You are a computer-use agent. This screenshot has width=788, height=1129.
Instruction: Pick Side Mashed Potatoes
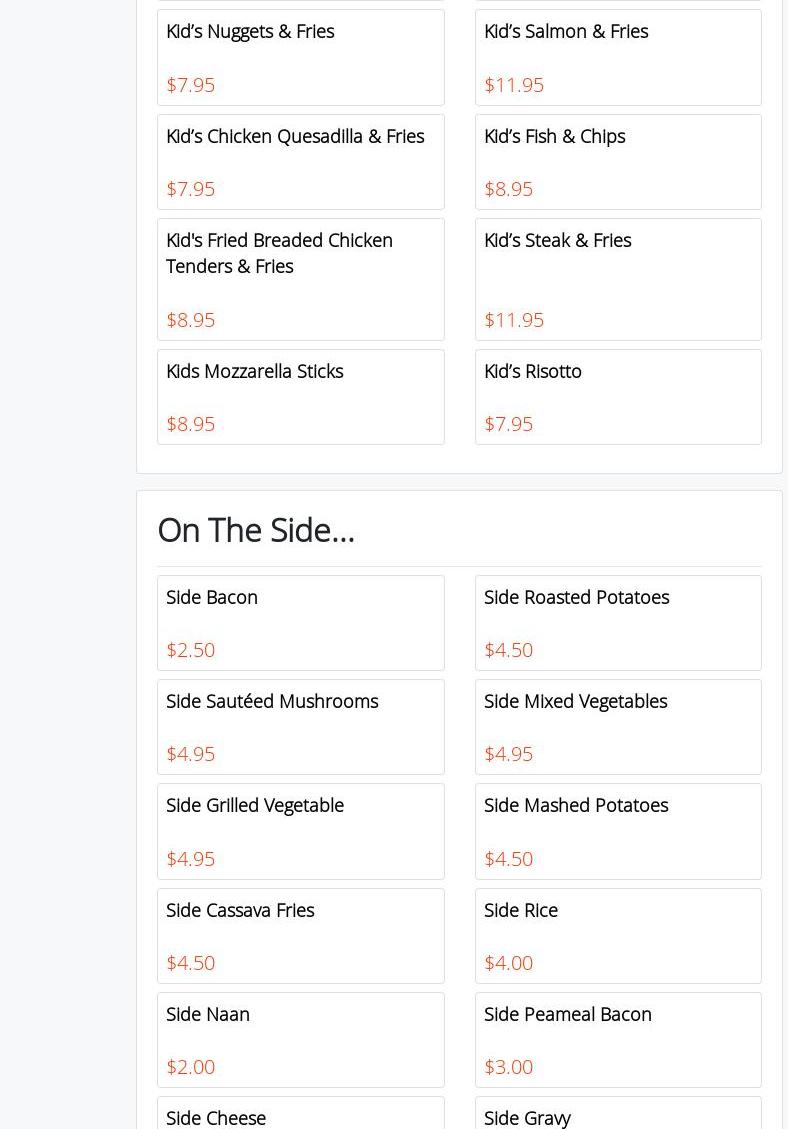click(618, 830)
